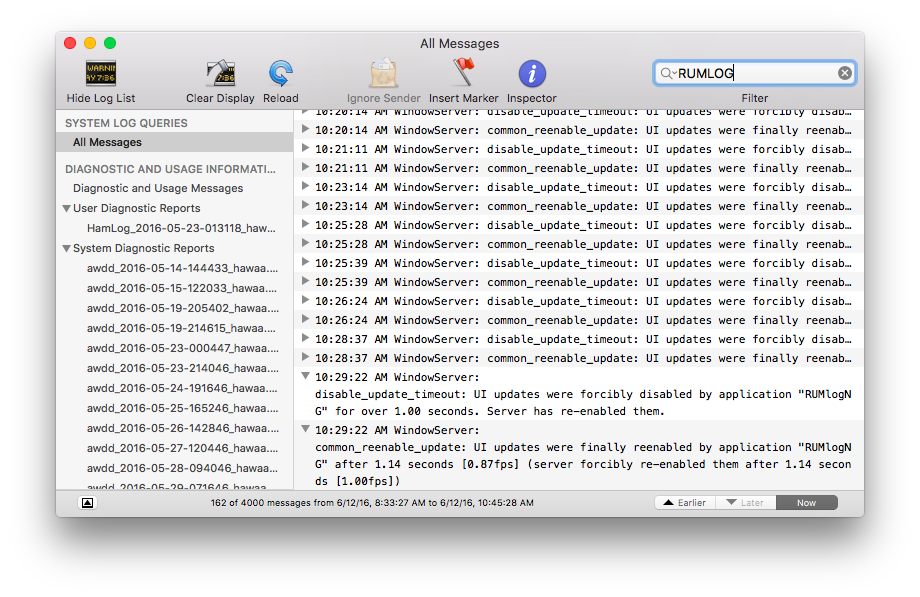Open the Inspector info icon

[x=532, y=74]
